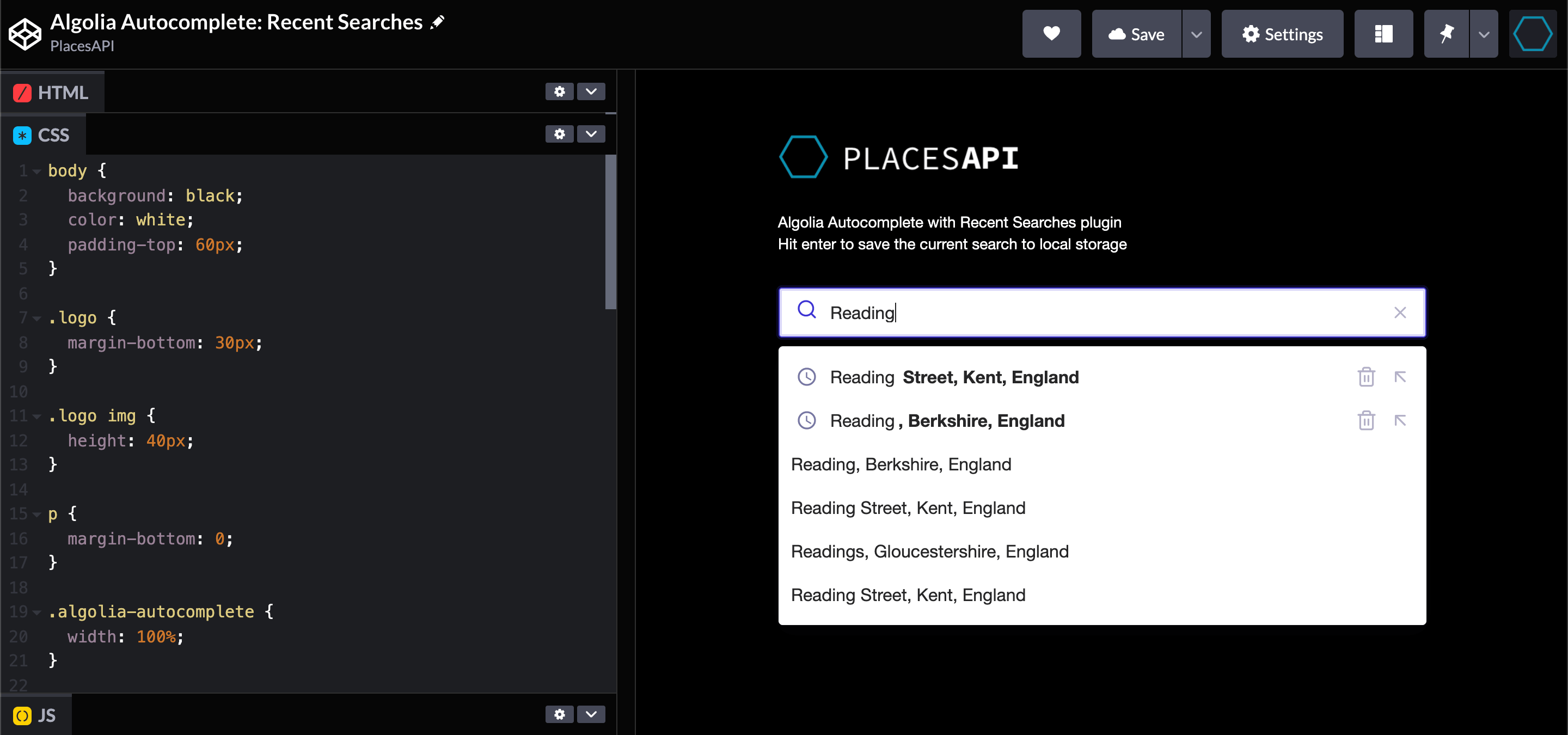Open the user profile hexagon avatar
The width and height of the screenshot is (1568, 735).
[1532, 34]
